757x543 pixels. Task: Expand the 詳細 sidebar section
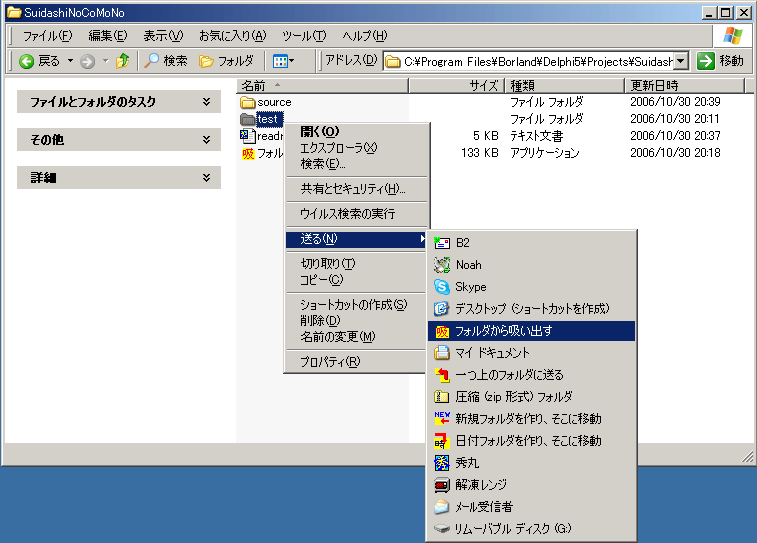(206, 178)
